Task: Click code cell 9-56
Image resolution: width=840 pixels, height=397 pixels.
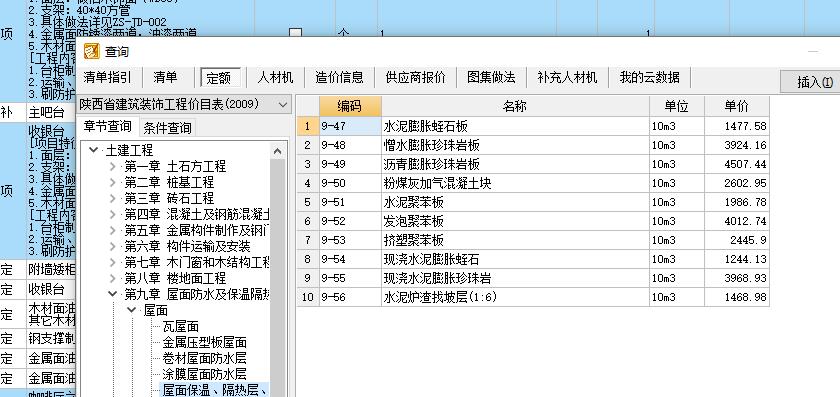Action: (350, 297)
